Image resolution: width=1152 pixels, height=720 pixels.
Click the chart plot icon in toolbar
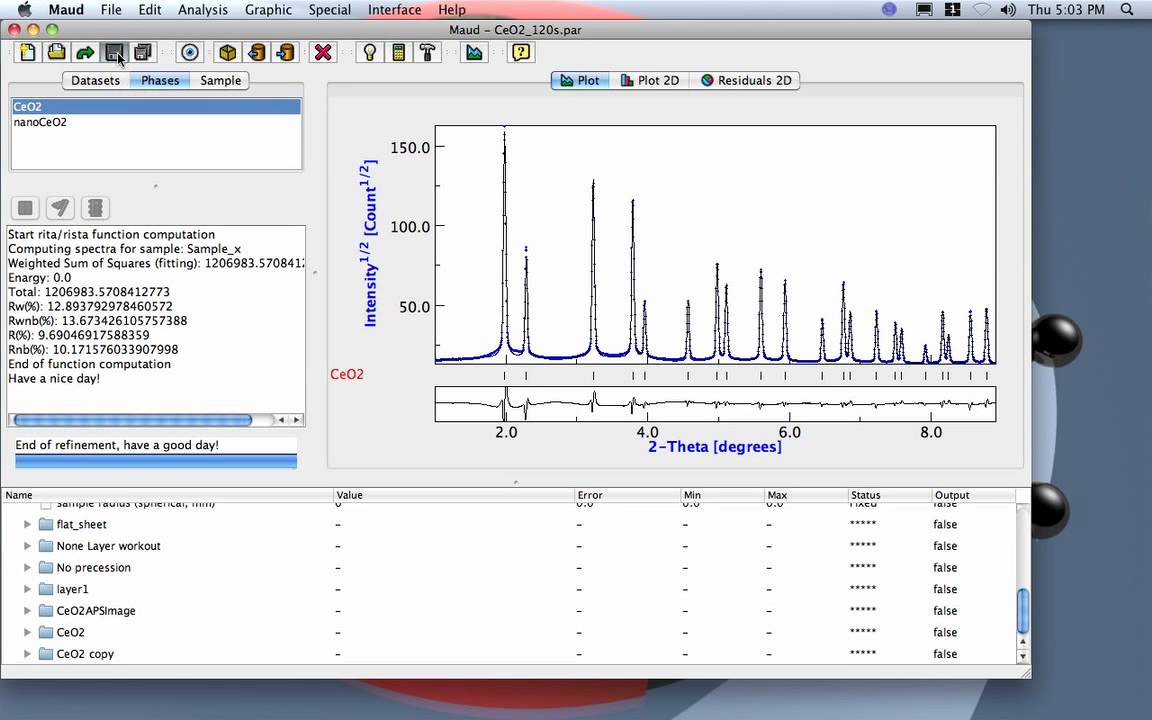475,52
